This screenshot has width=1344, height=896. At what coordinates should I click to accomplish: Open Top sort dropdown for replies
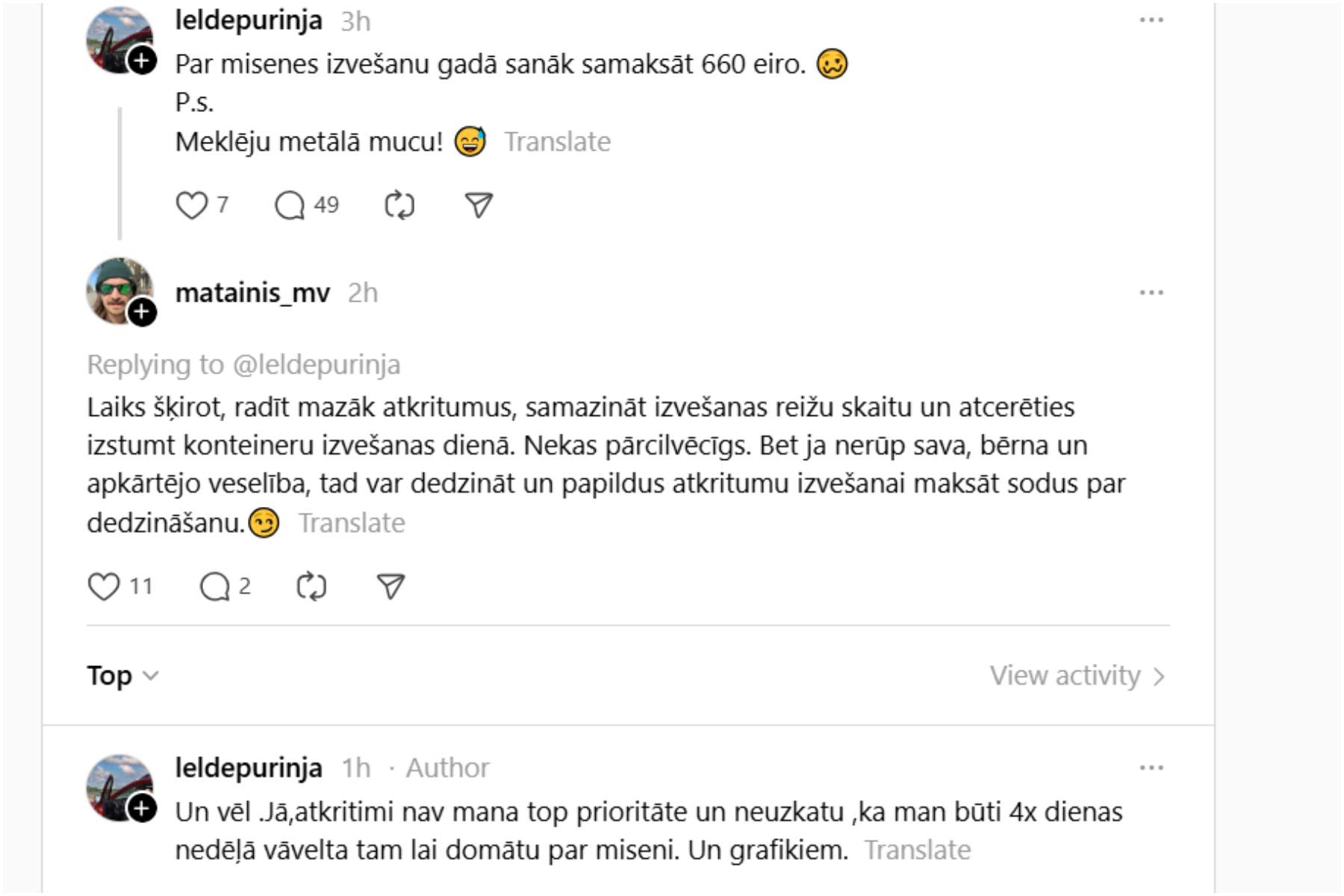(122, 676)
